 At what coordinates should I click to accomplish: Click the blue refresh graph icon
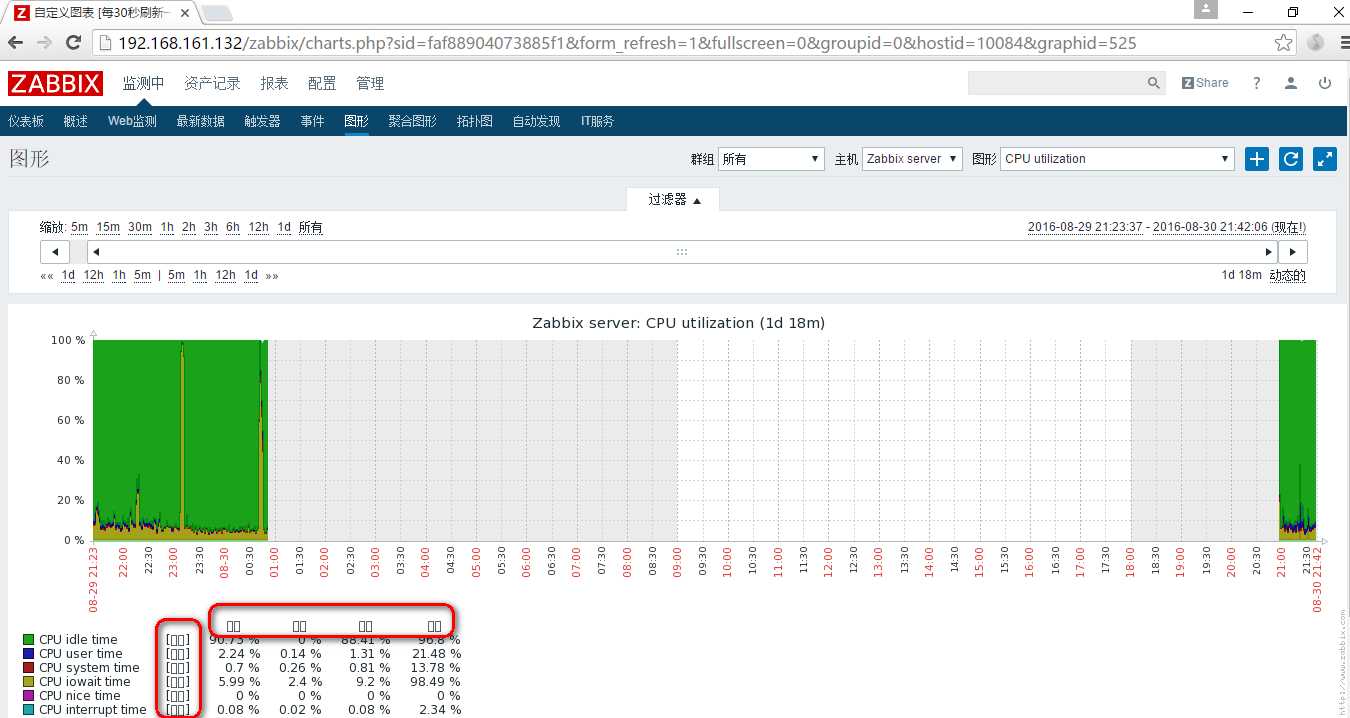point(1291,158)
